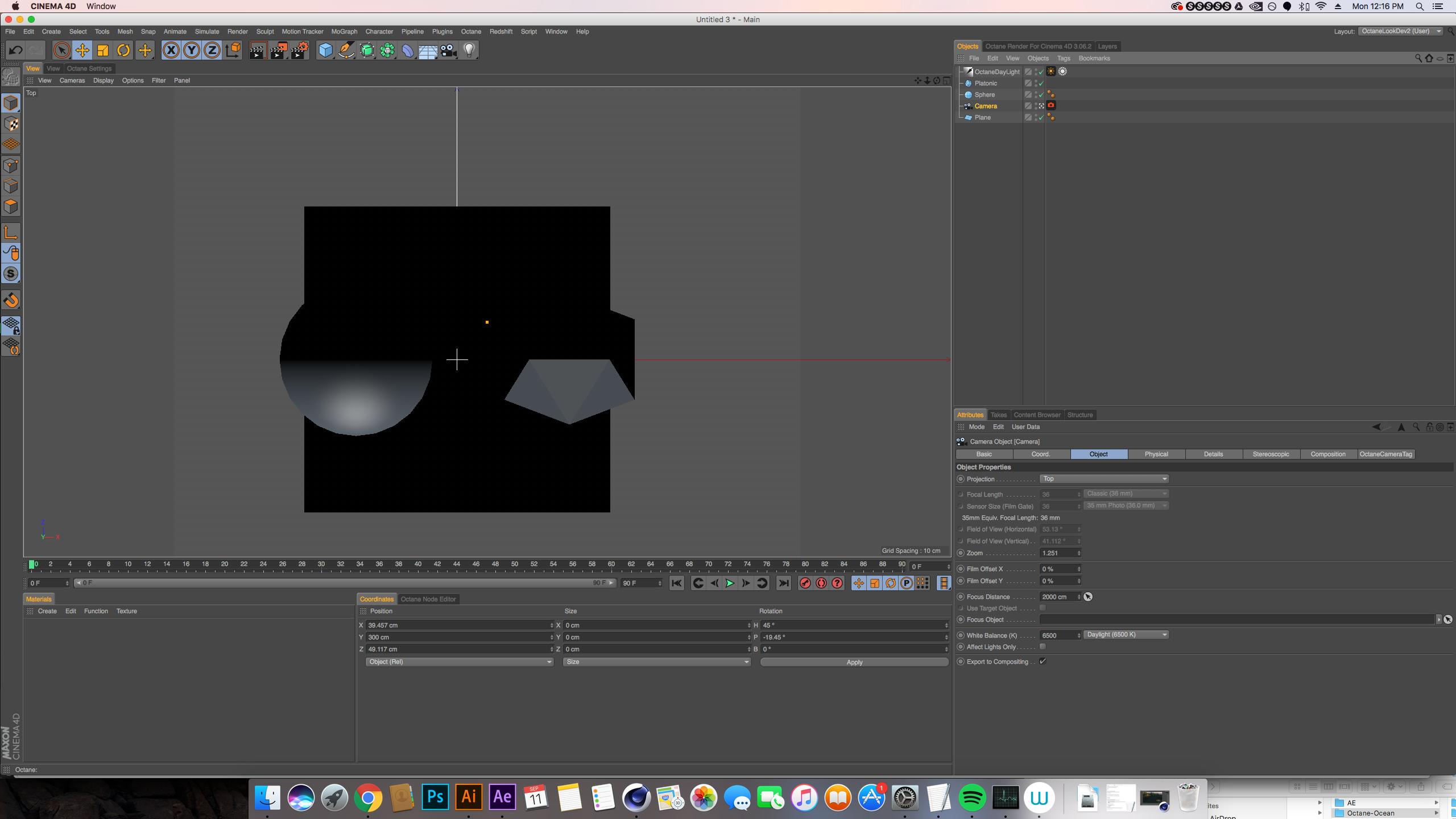The height and width of the screenshot is (819, 1456).
Task: Click the Undo arrow icon
Action: [15, 51]
